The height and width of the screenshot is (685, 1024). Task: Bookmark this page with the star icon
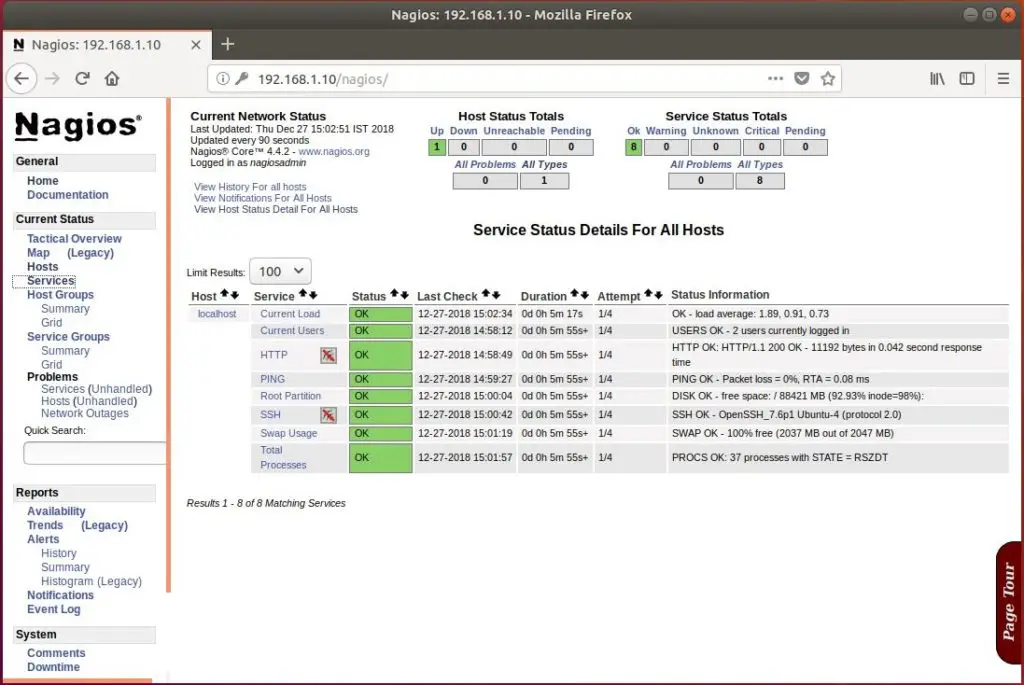point(828,78)
